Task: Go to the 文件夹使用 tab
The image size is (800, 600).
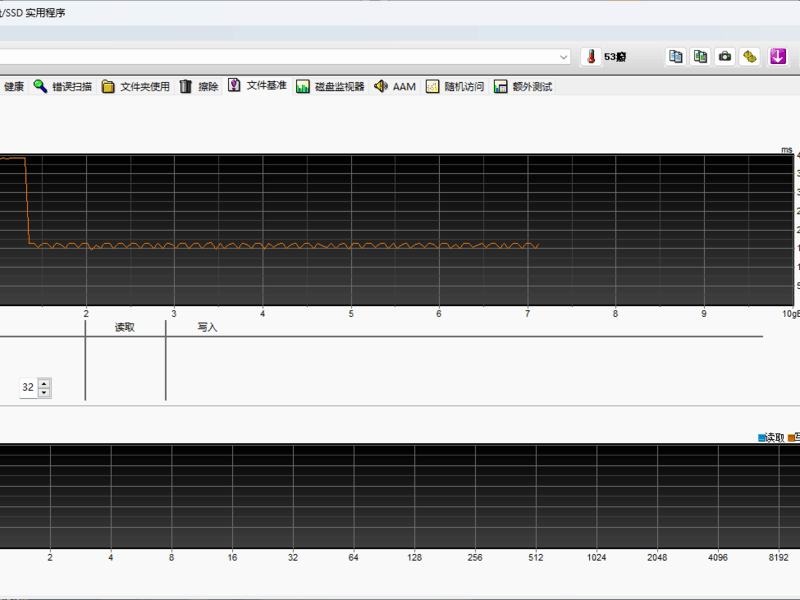Action: click(x=136, y=87)
